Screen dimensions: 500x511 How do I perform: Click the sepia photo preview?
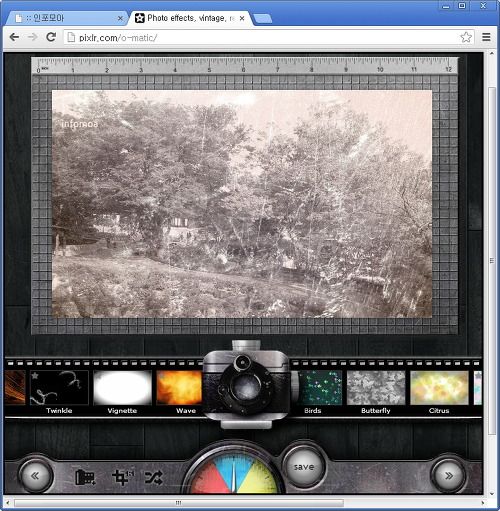coord(242,204)
